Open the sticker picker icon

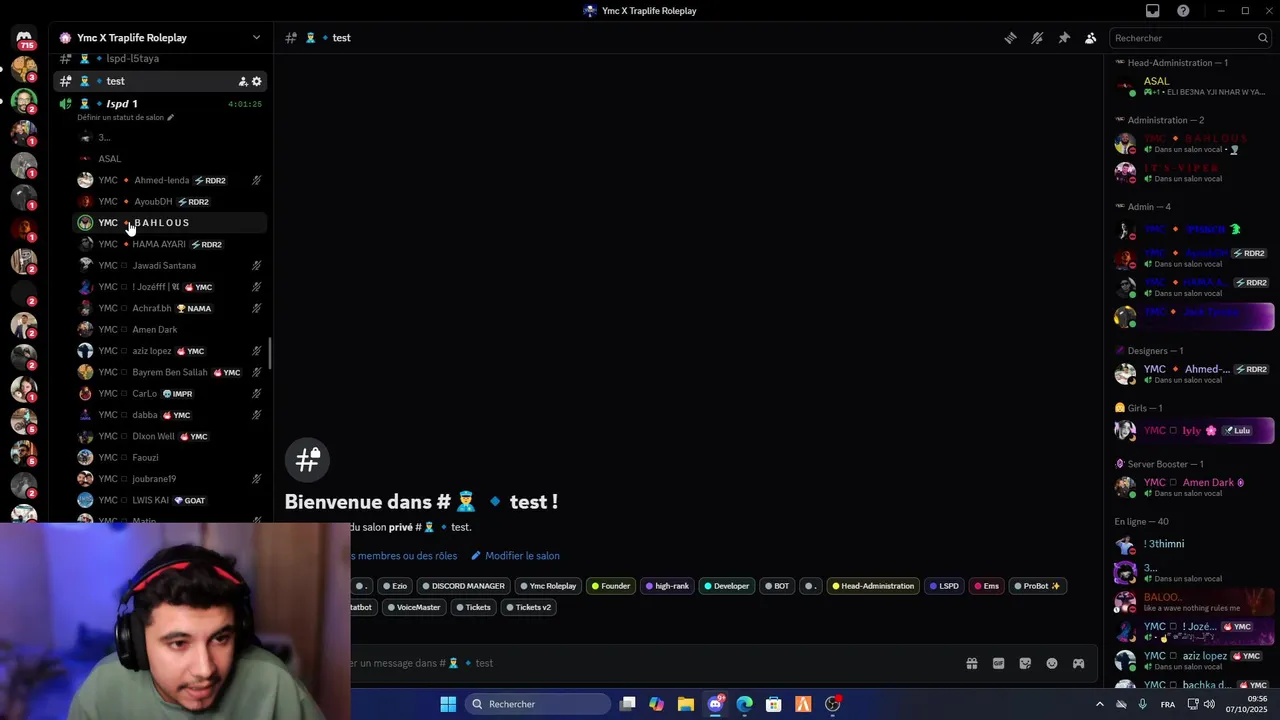click(1025, 663)
